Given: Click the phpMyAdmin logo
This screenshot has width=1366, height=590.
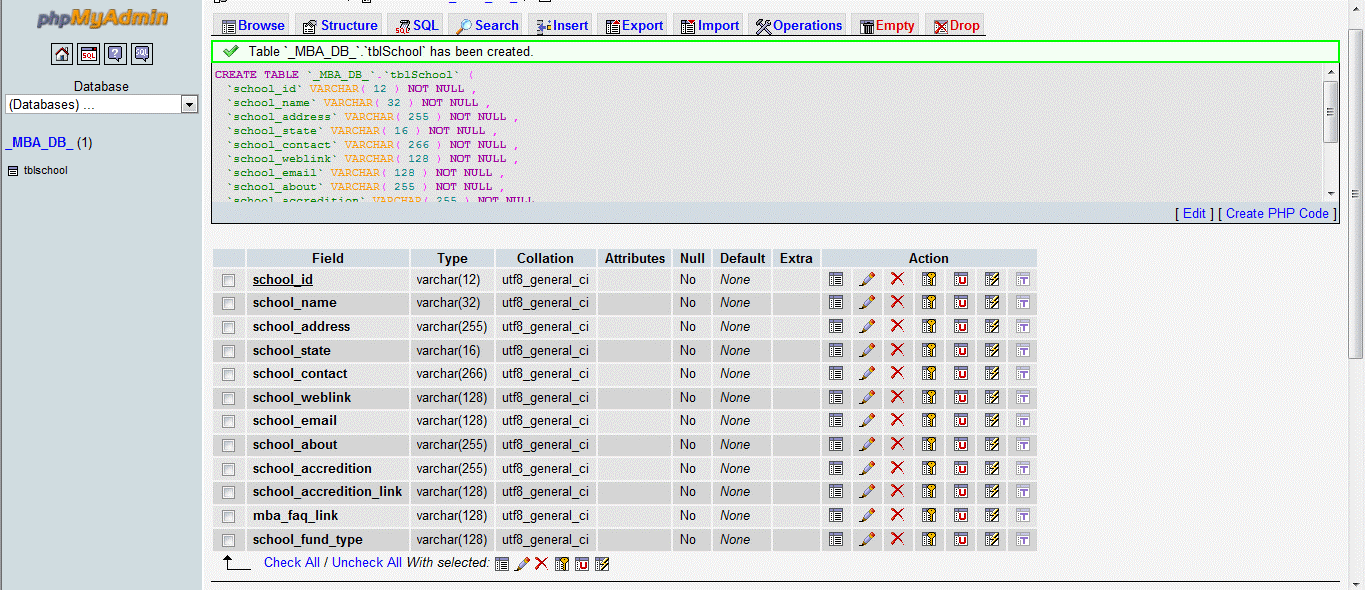Looking at the screenshot, I should 102,19.
